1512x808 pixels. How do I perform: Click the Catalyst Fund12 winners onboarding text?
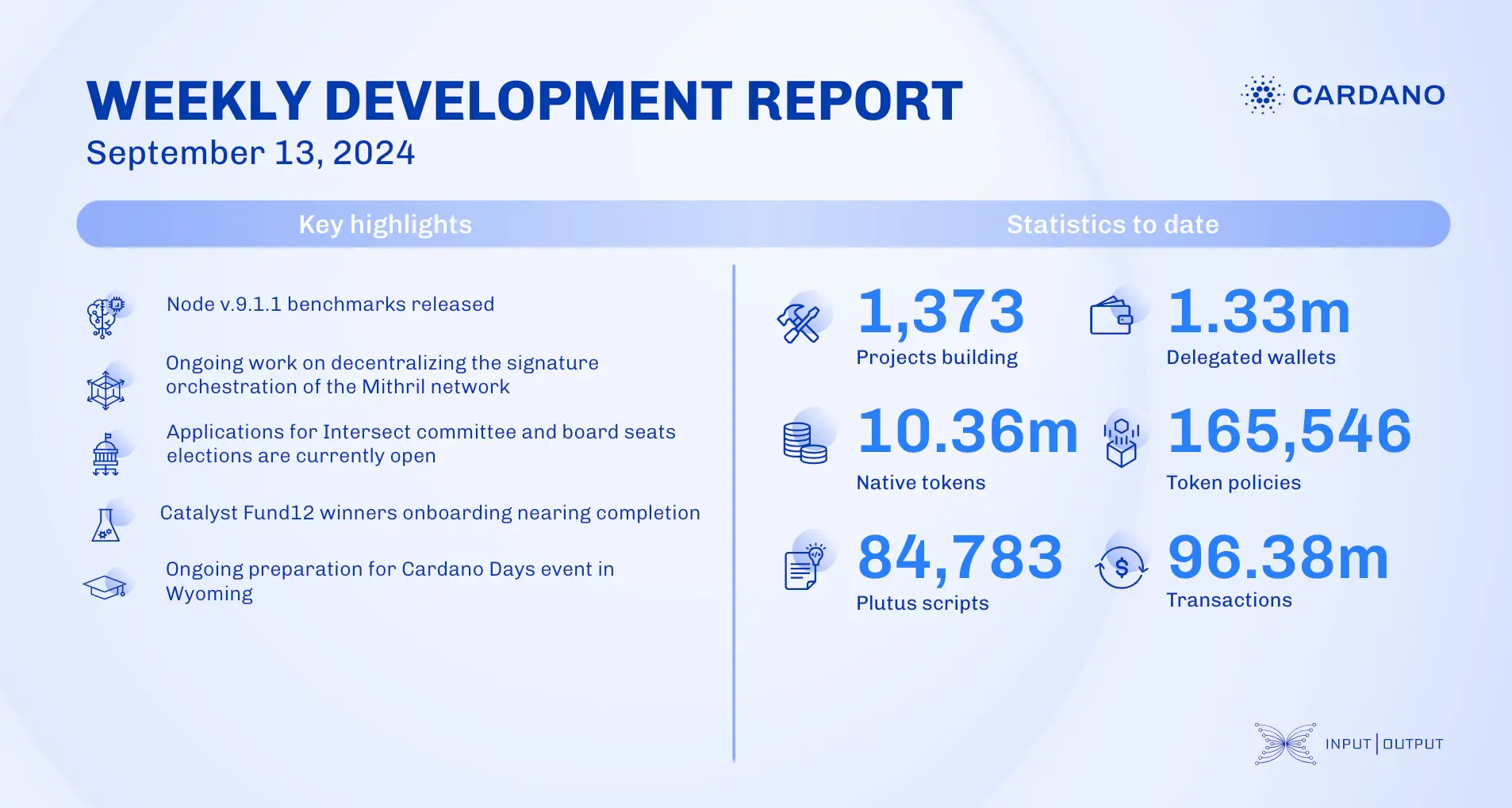pos(431,512)
